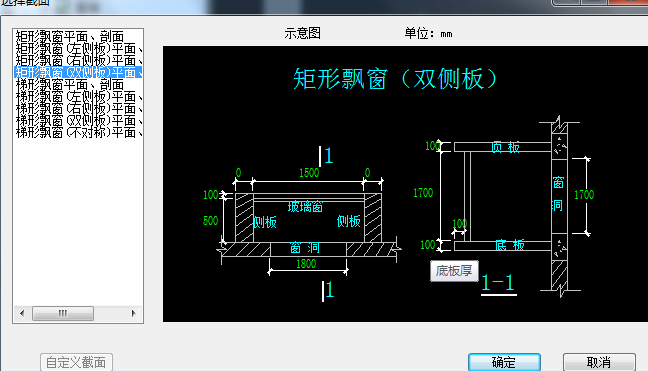This screenshot has height=371, width=648.
Task: Select 梯形飘窗(不对称)平面 entry
Action: point(79,132)
